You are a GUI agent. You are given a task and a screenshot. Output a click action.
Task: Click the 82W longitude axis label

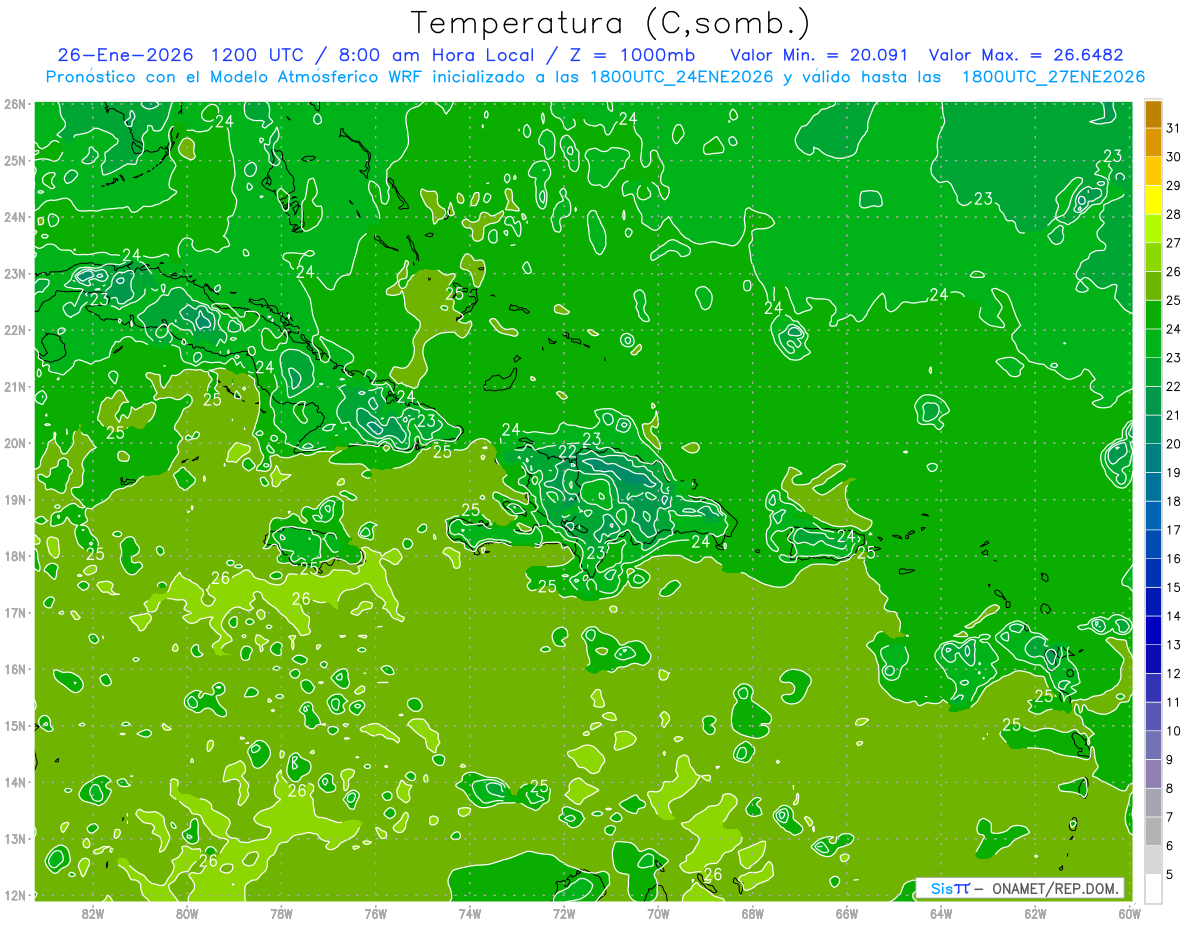tap(93, 914)
